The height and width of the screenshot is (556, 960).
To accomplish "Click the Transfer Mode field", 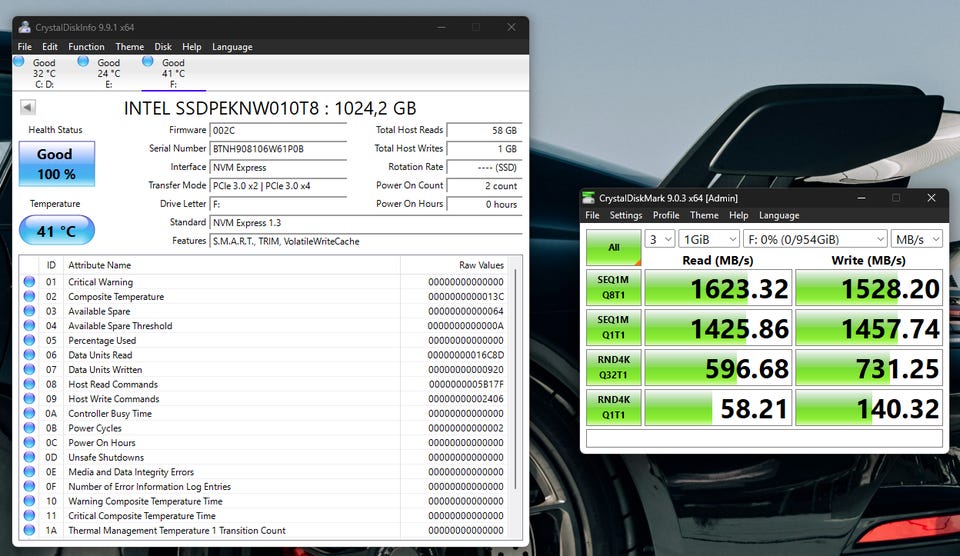I will pos(279,186).
